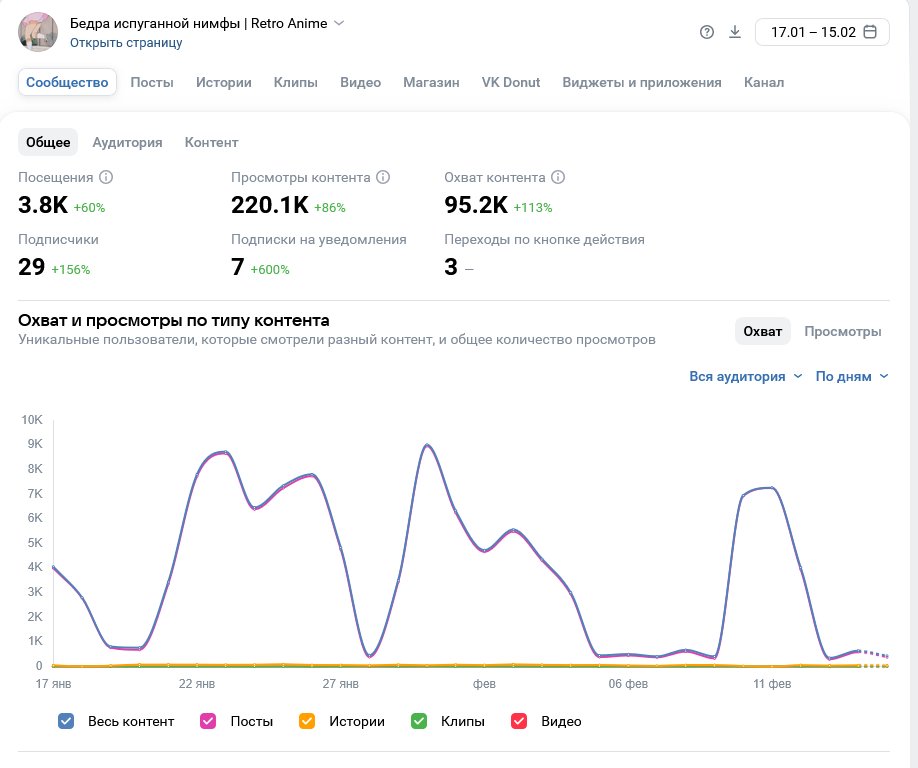Image resolution: width=918 pixels, height=768 pixels.
Task: Click info icon next to Охват контента
Action: (558, 177)
